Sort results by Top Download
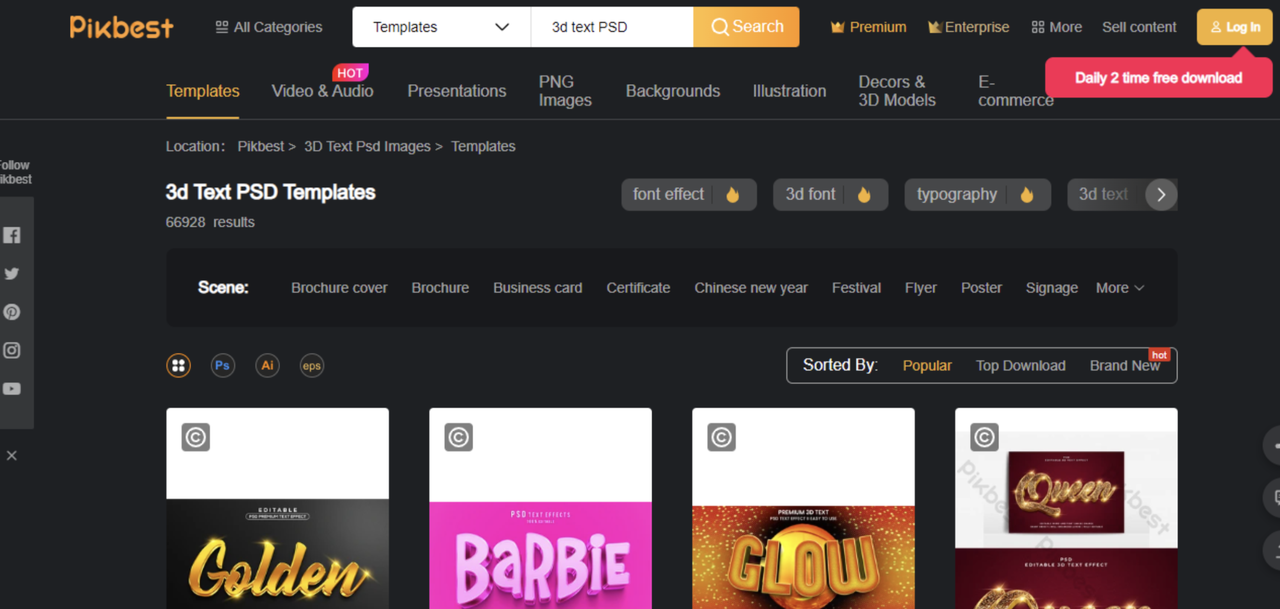Image resolution: width=1280 pixels, height=609 pixels. (1021, 366)
